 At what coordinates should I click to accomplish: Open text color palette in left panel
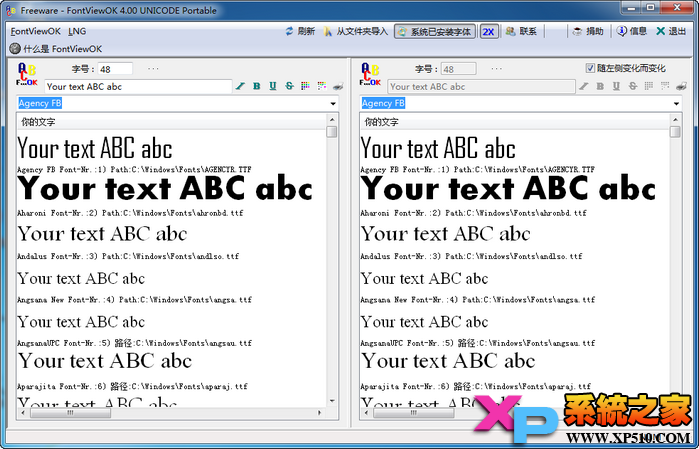[x=305, y=86]
